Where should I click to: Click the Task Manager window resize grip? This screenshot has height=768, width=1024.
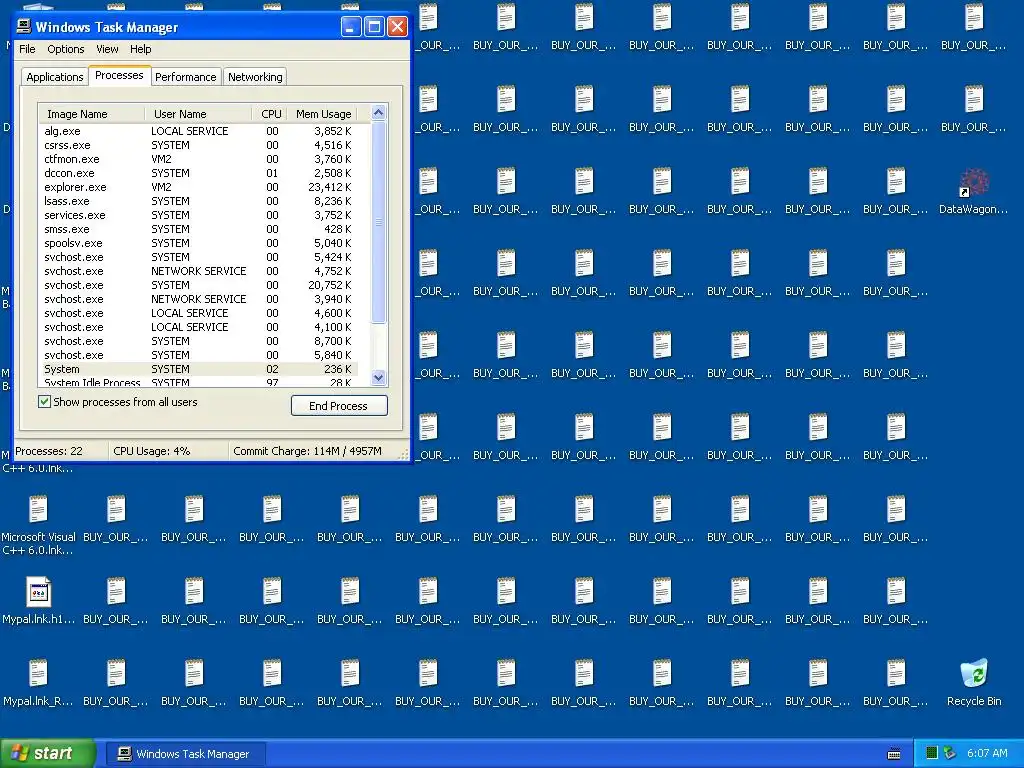[x=403, y=453]
